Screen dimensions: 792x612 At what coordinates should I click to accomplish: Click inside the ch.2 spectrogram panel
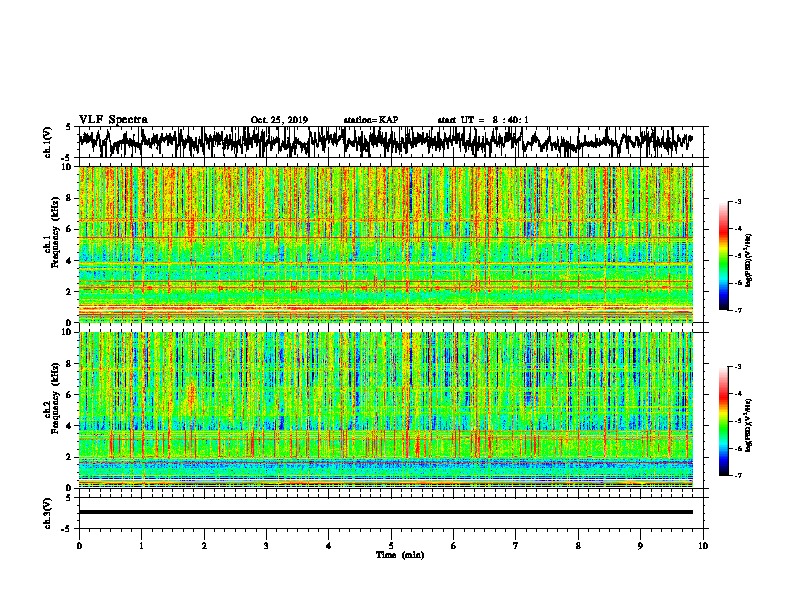click(385, 410)
